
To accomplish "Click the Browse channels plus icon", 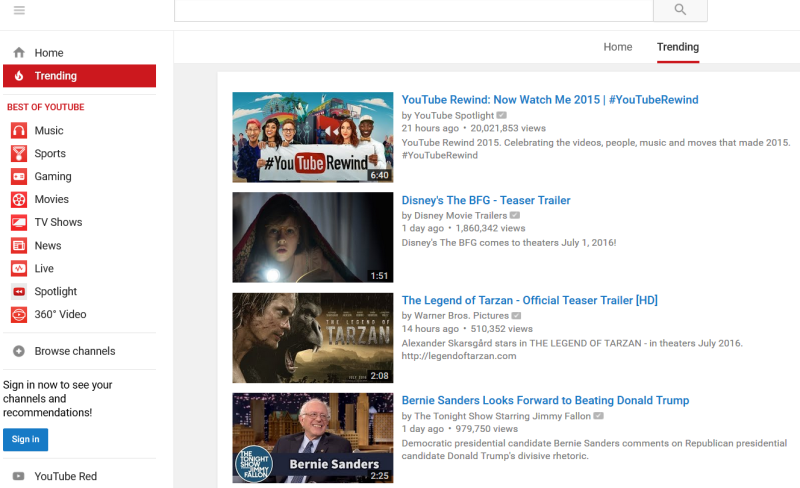I will pyautogui.click(x=19, y=351).
